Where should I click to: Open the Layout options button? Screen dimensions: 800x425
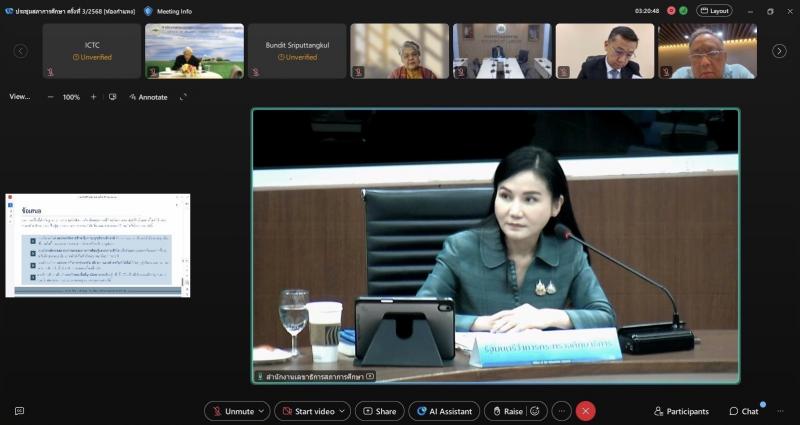714,11
